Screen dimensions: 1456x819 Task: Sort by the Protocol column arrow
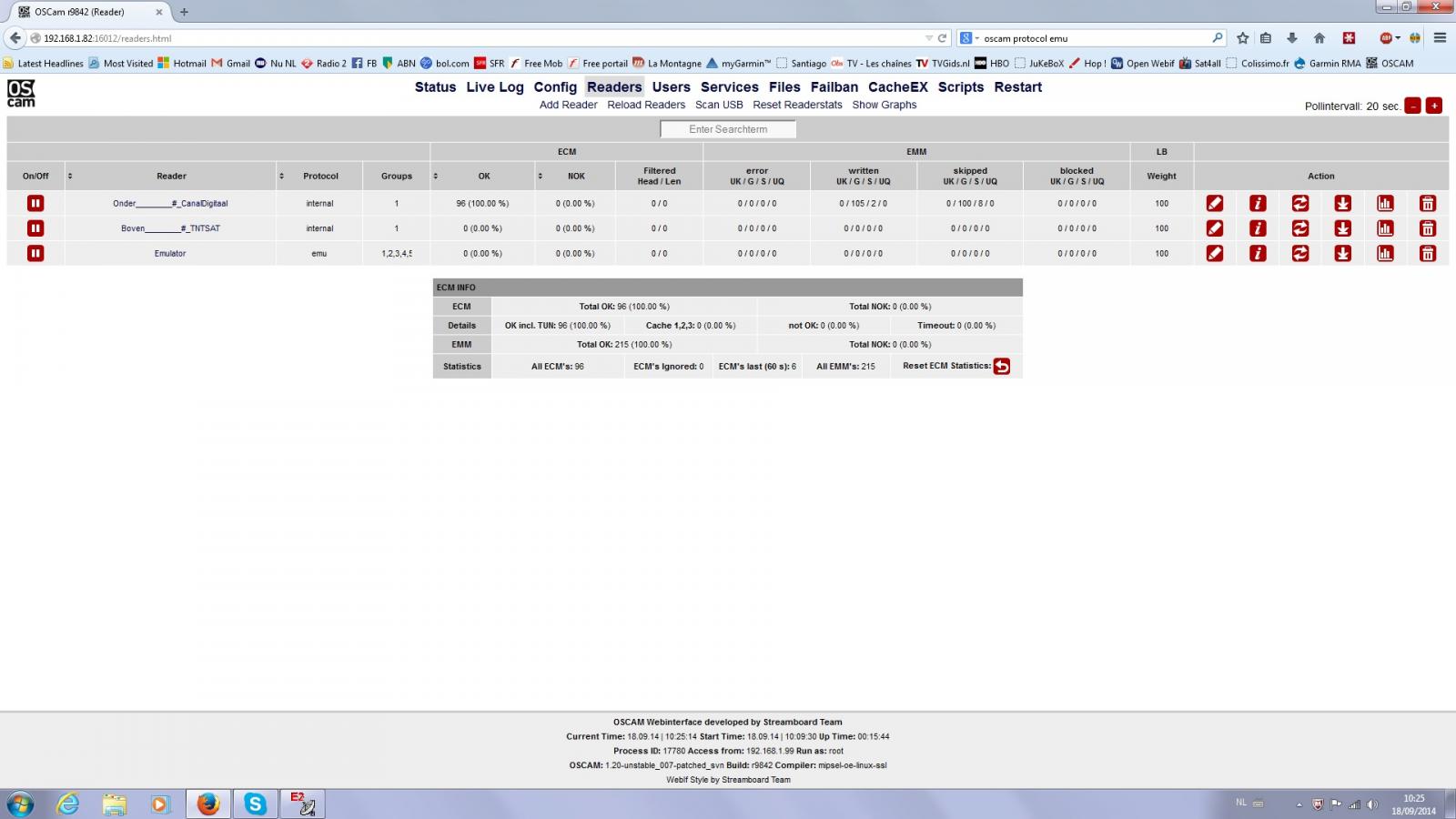tap(282, 177)
